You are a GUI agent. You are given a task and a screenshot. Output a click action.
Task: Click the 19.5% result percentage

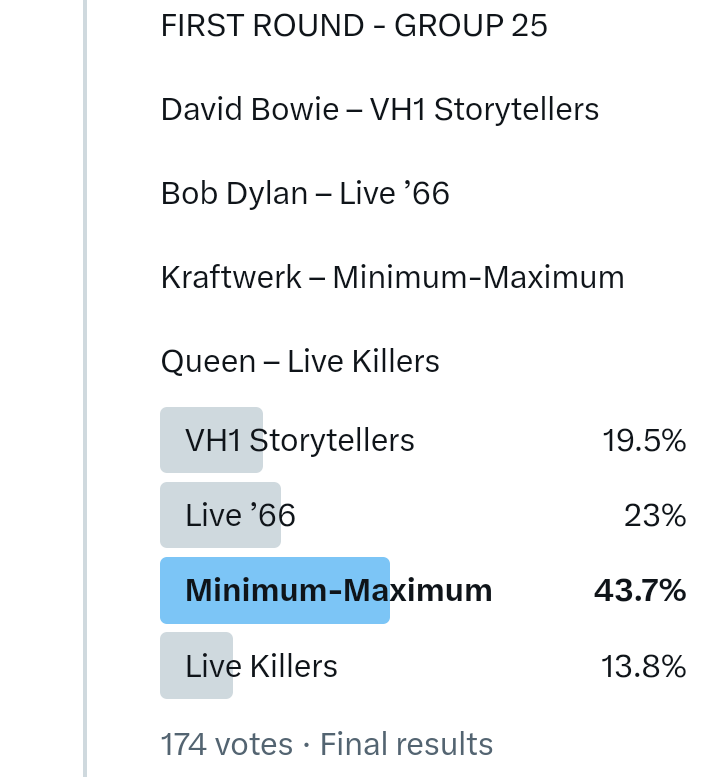pyautogui.click(x=643, y=440)
